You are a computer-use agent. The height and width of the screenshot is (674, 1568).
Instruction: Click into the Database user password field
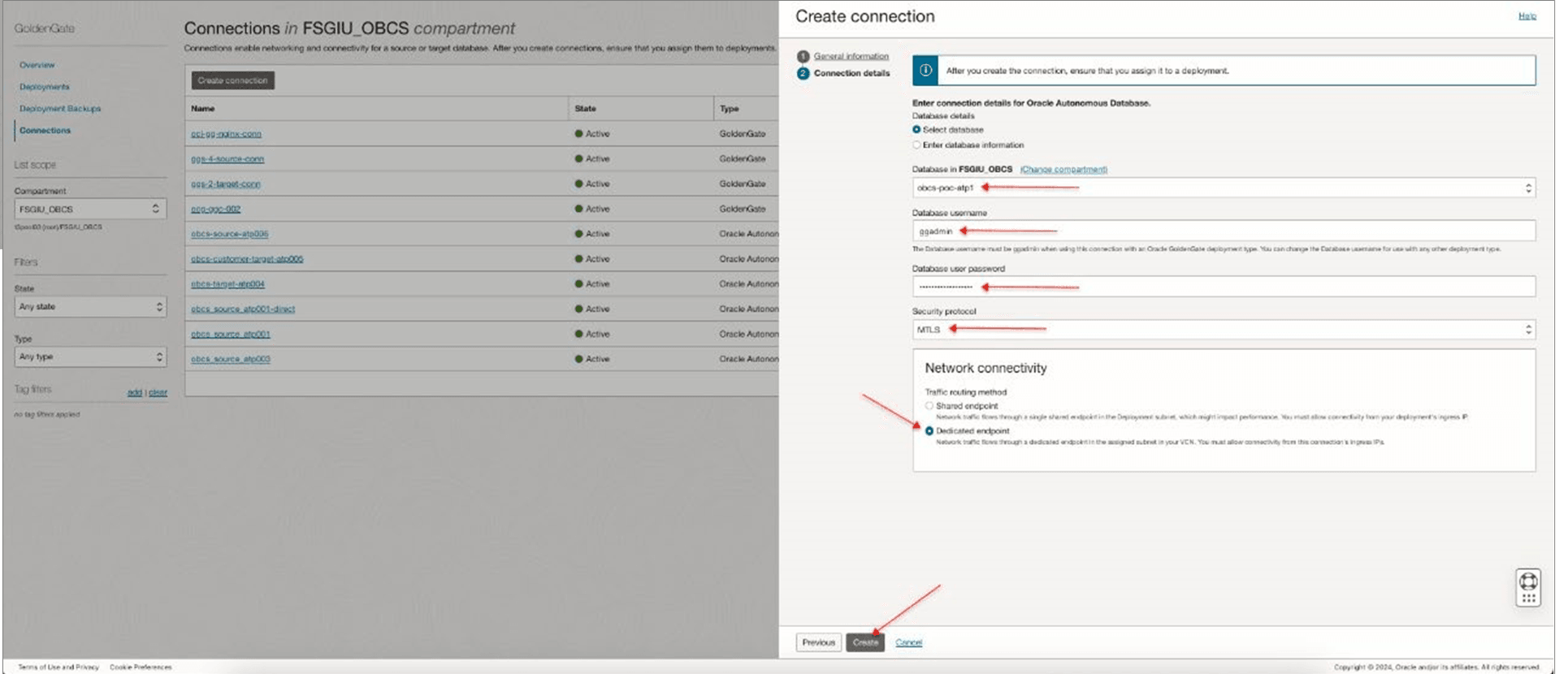1224,287
